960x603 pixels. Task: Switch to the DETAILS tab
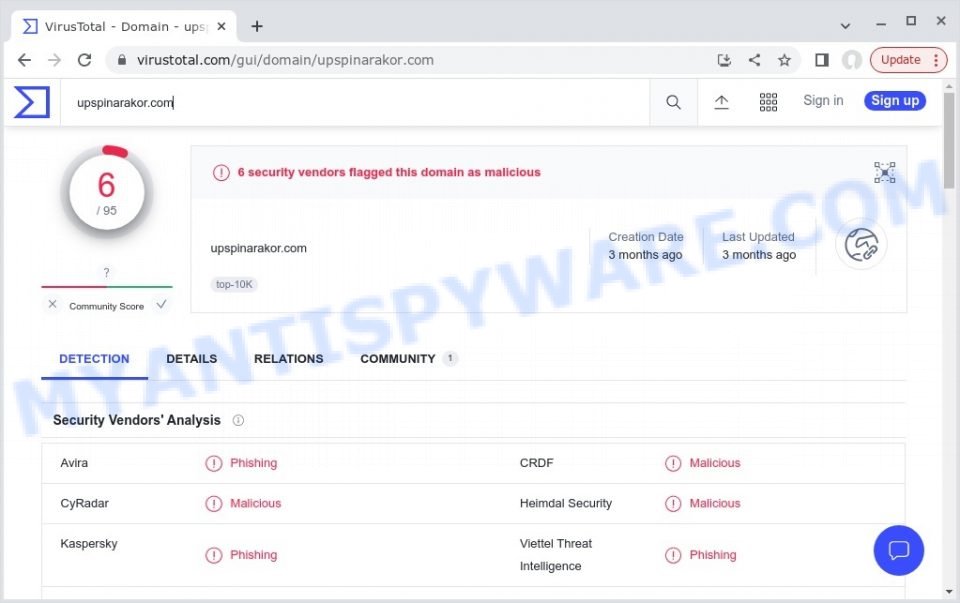pyautogui.click(x=192, y=359)
